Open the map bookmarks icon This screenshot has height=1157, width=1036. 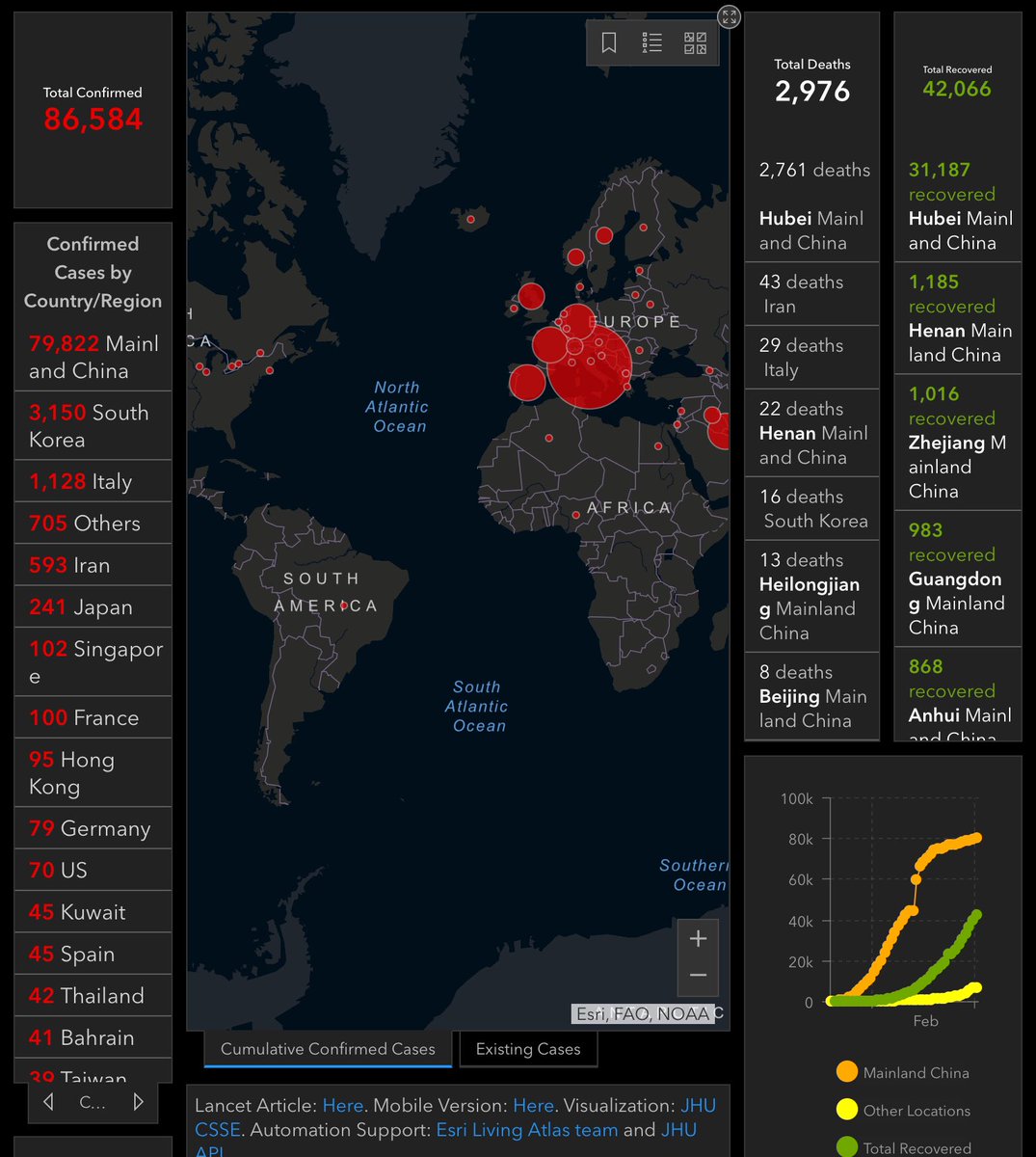[610, 42]
